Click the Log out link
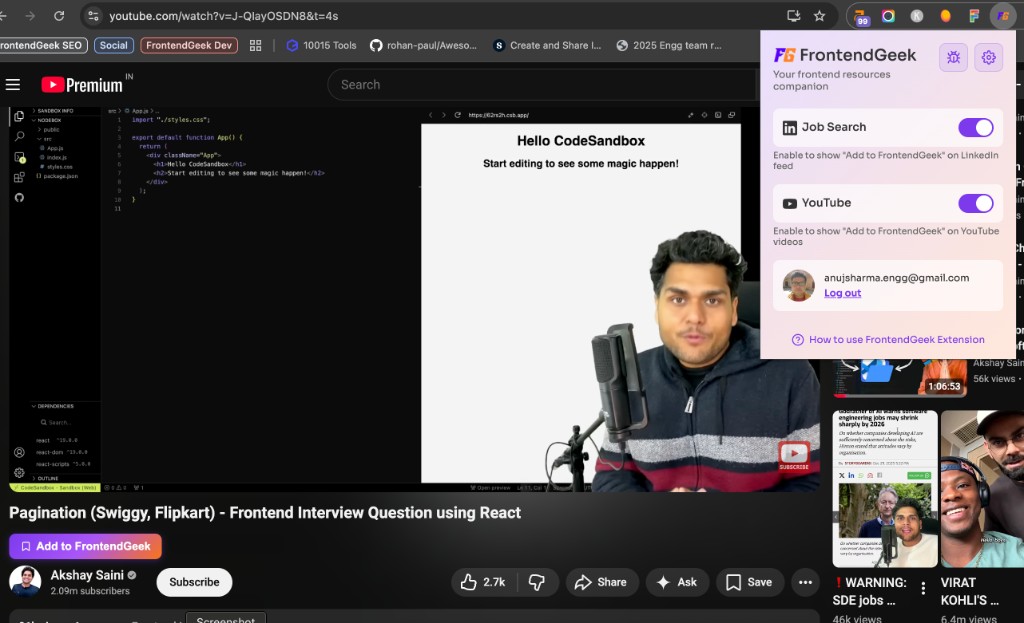Screen dimensions: 1024x623 (x=842, y=293)
